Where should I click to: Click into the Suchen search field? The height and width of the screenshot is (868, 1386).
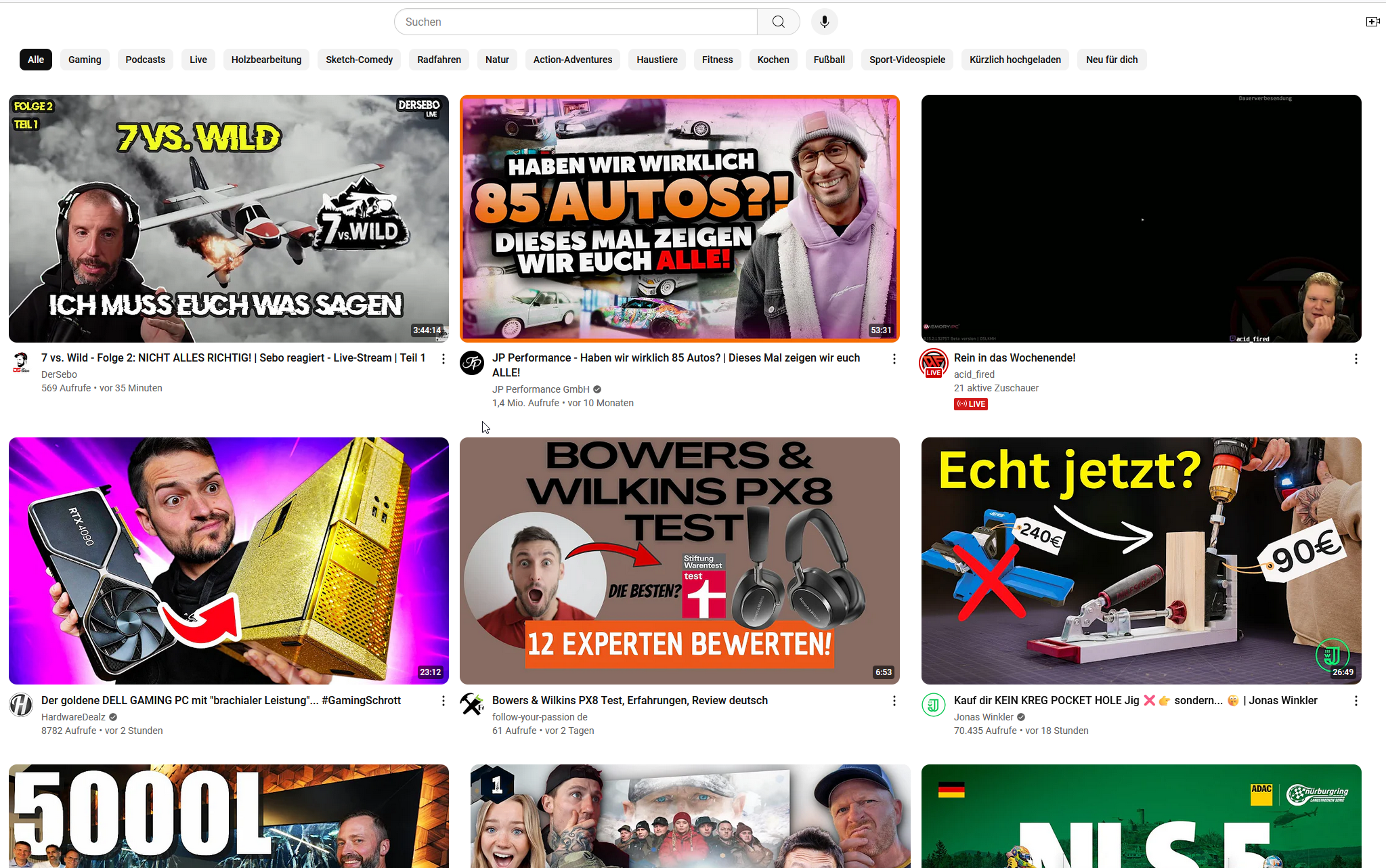click(x=576, y=22)
